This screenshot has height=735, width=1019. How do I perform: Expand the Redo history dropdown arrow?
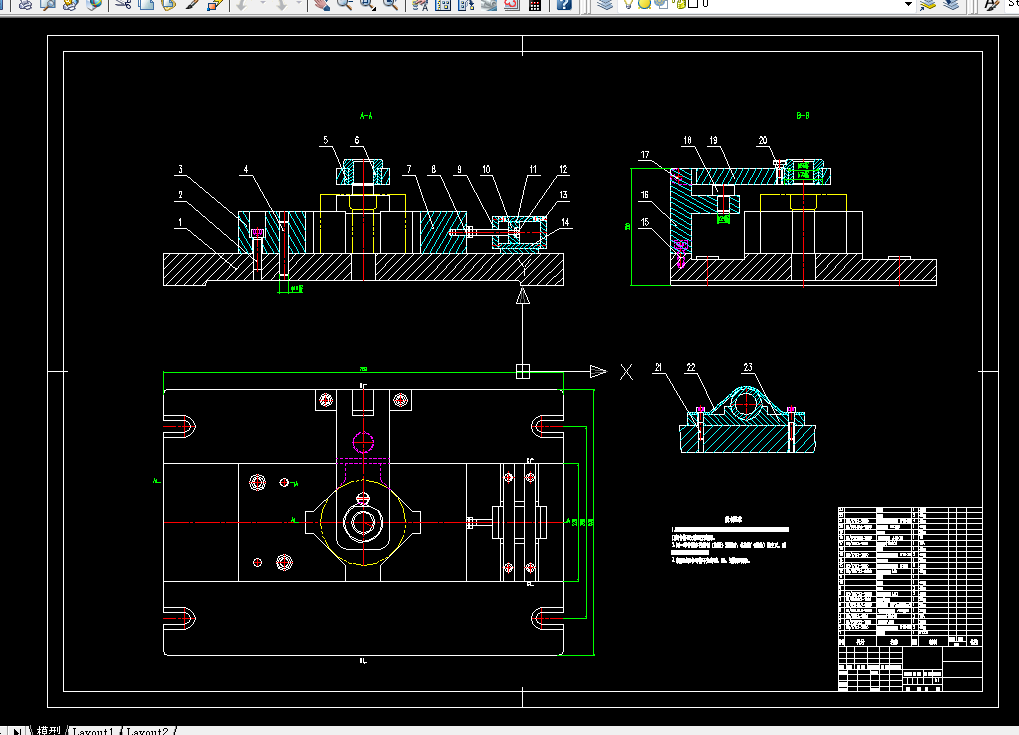tap(299, 4)
